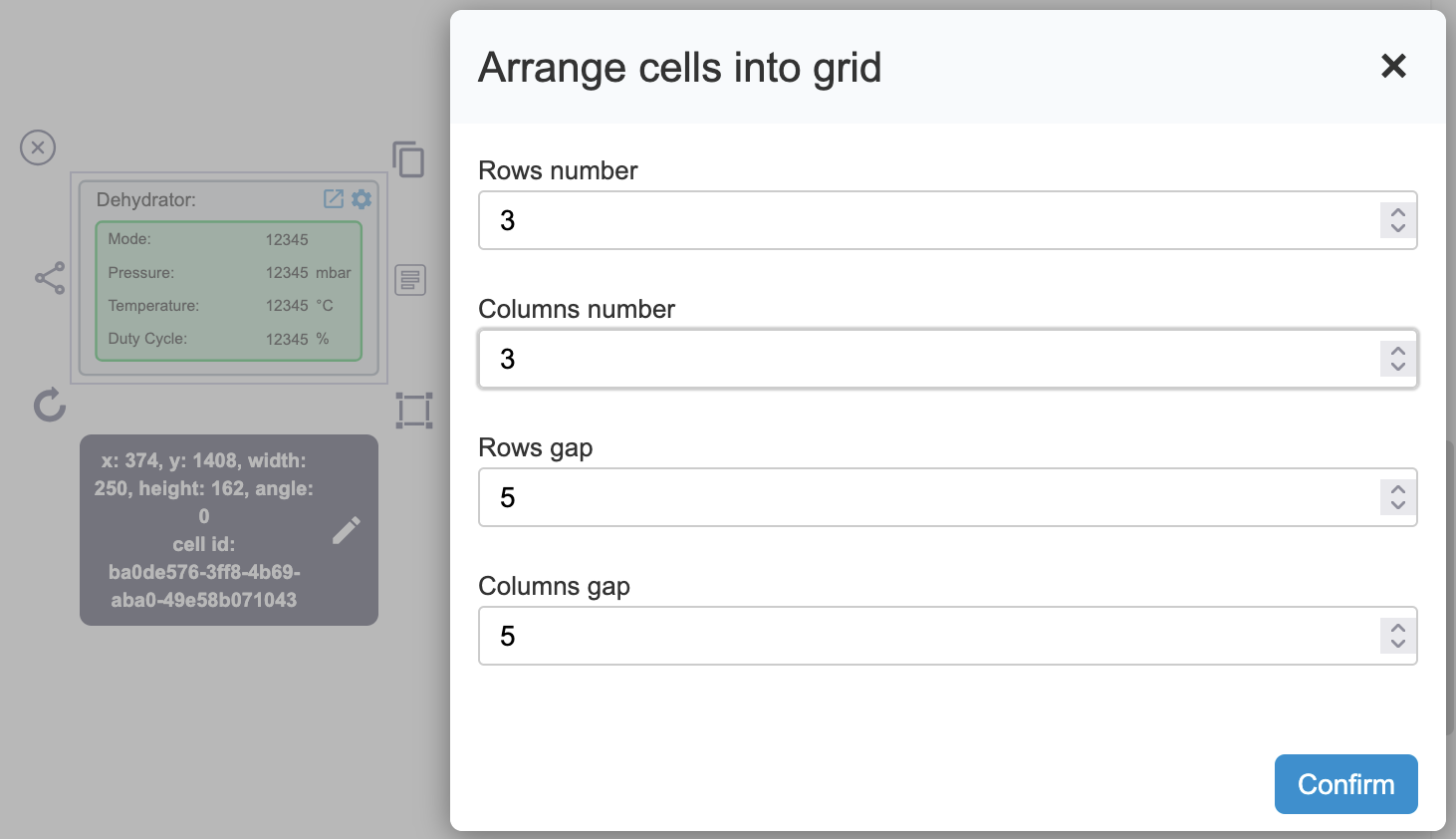Screen dimensions: 1456x839
Task: Open Dehydrator in new window via external-link icon
Action: tap(332, 199)
